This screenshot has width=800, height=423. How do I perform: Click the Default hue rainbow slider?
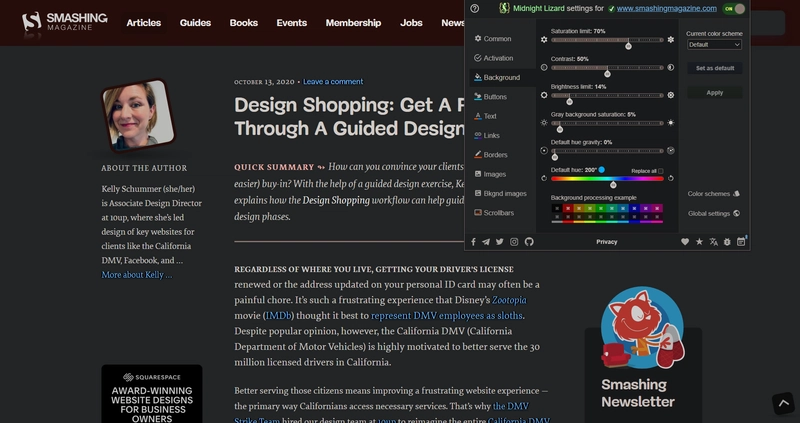point(607,179)
